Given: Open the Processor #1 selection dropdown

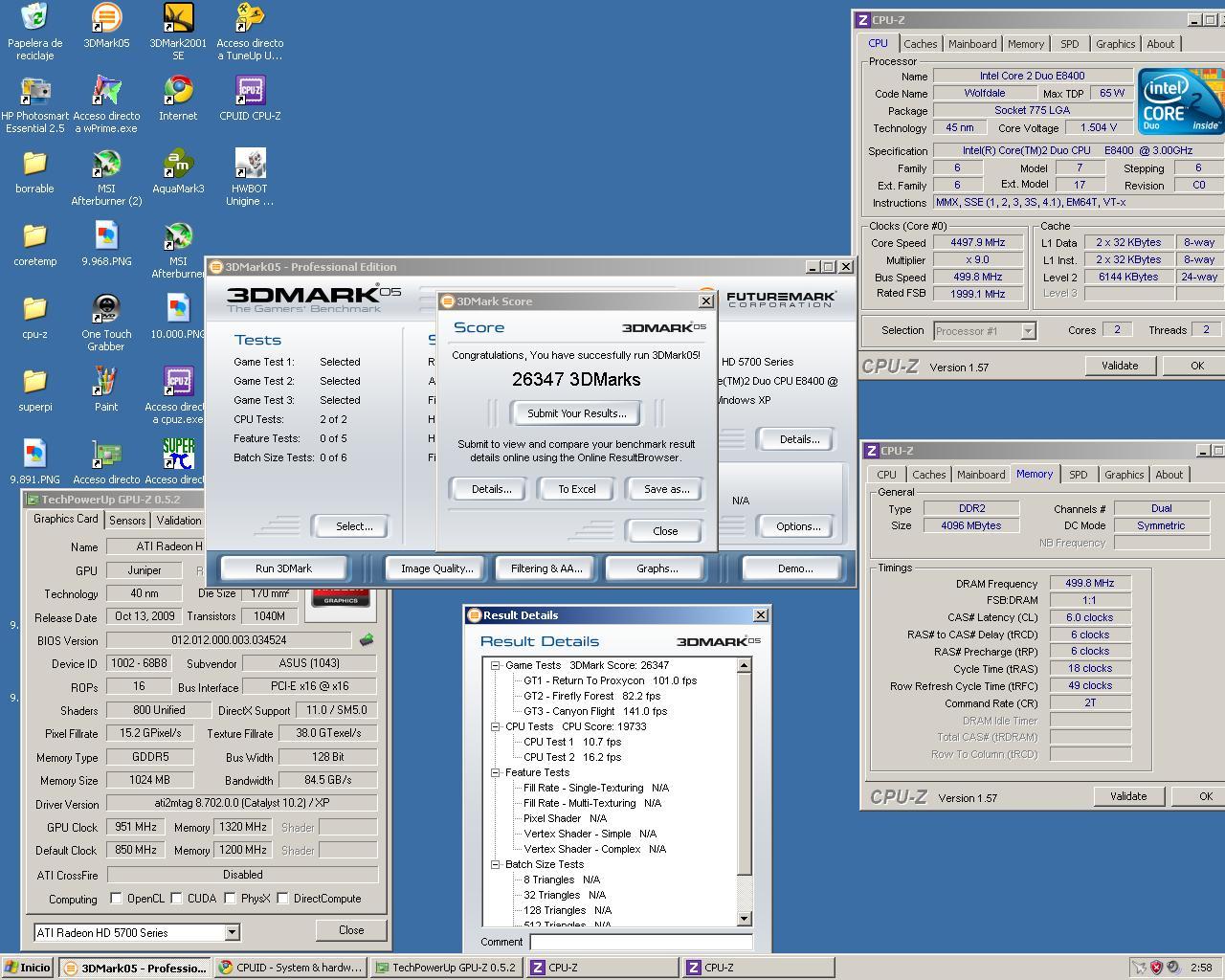Looking at the screenshot, I should [1028, 331].
